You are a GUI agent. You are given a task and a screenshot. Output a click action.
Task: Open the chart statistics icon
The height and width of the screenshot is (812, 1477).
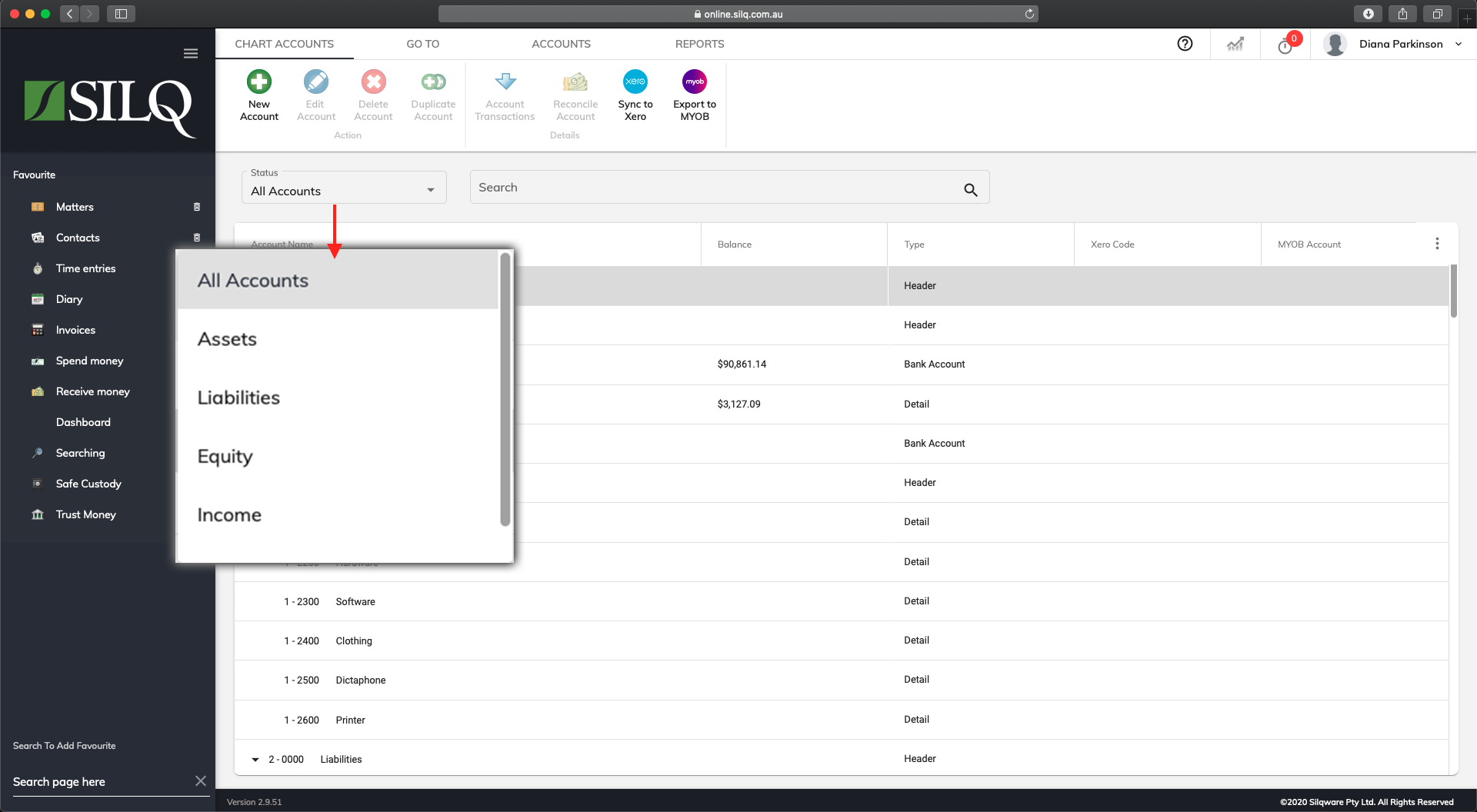pos(1235,44)
